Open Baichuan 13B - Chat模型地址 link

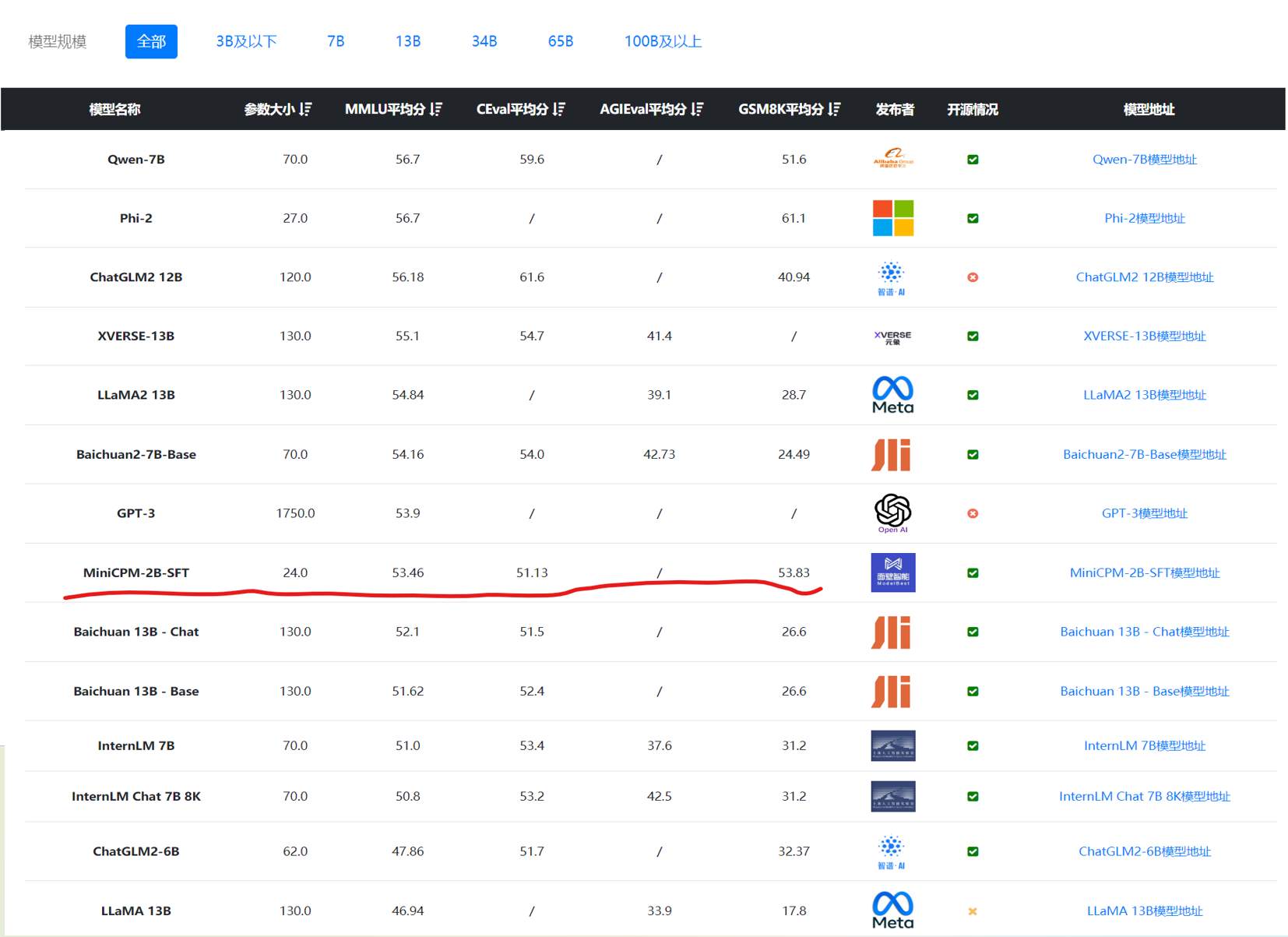click(x=1144, y=632)
